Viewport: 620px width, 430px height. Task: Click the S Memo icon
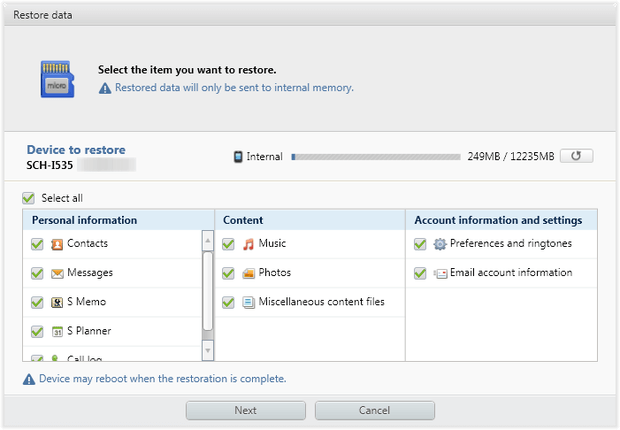[57, 302]
